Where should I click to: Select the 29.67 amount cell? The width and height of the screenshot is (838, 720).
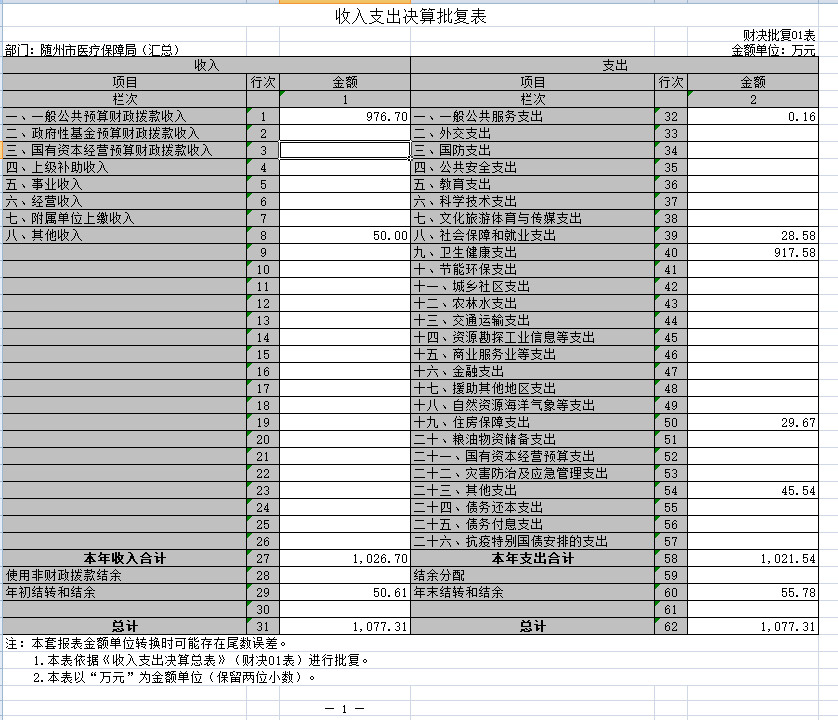(x=752, y=423)
